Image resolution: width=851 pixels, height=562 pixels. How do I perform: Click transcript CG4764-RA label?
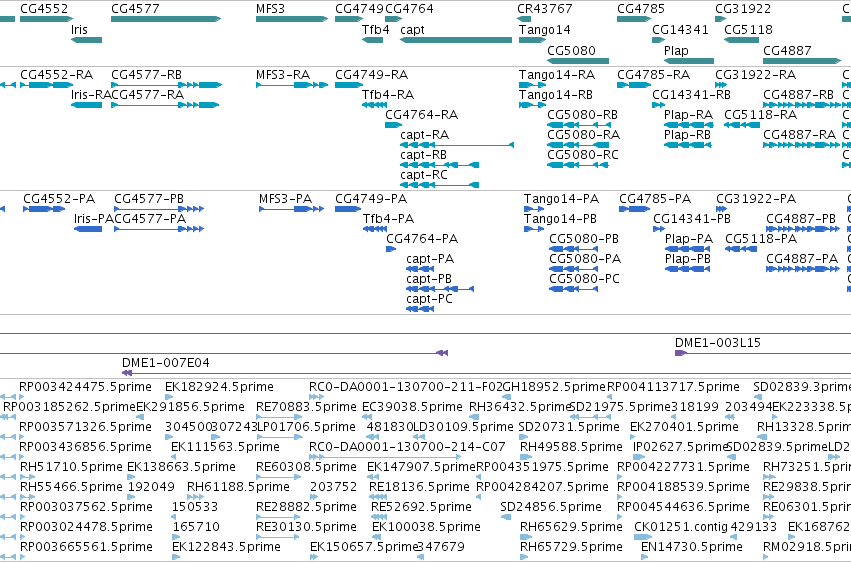click(422, 114)
